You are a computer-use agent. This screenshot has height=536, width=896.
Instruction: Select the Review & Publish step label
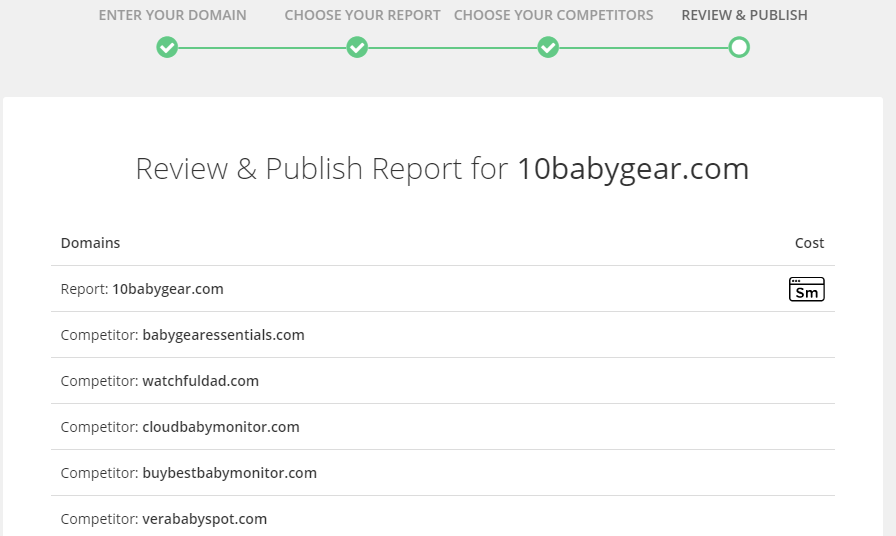744,15
